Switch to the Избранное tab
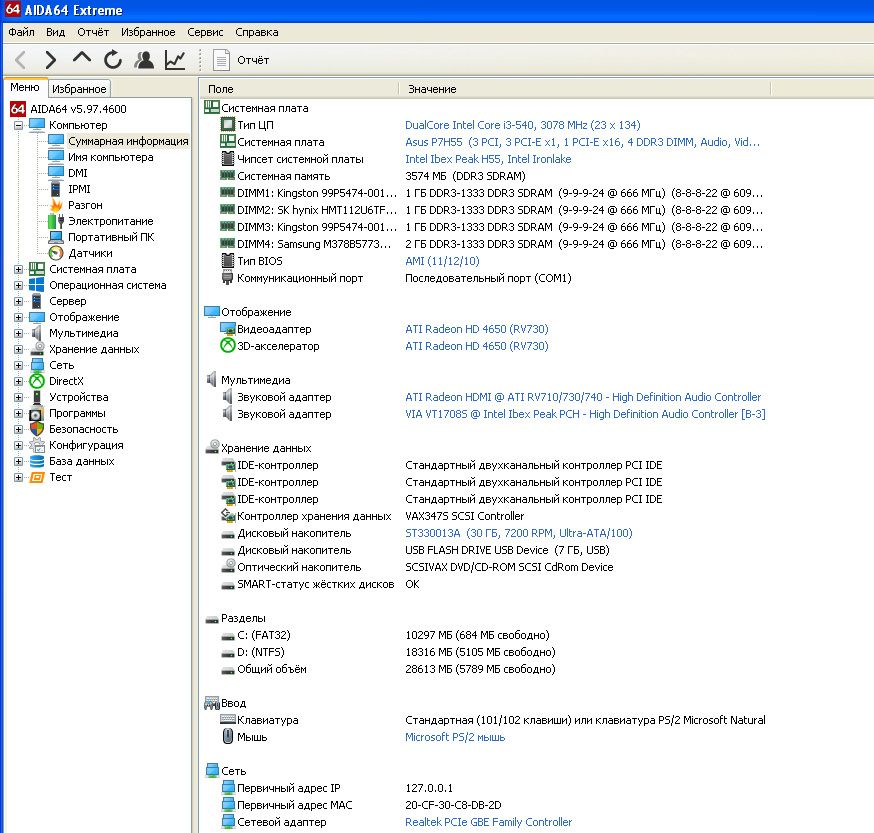 pyautogui.click(x=79, y=89)
